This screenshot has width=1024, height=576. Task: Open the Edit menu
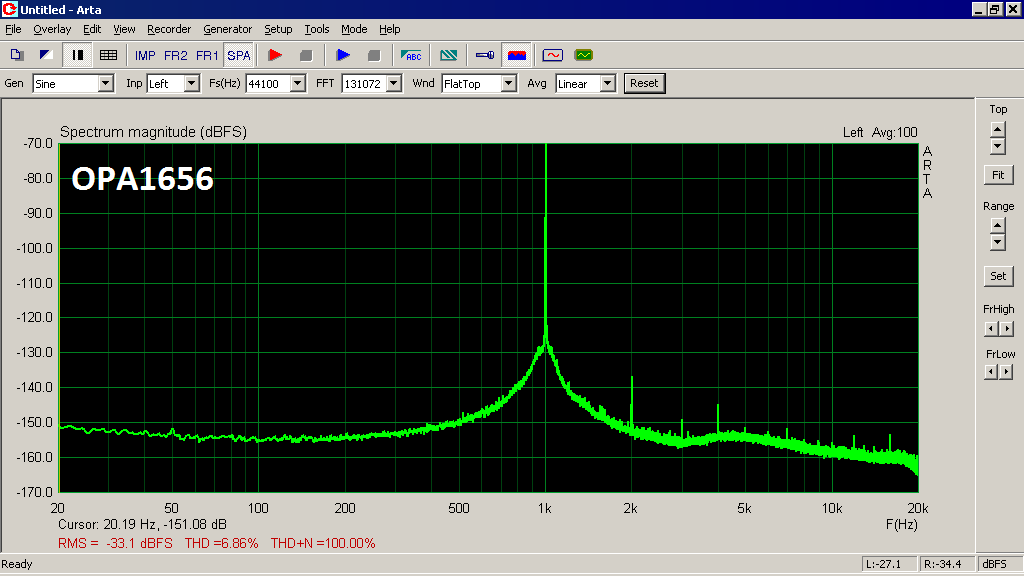click(92, 29)
